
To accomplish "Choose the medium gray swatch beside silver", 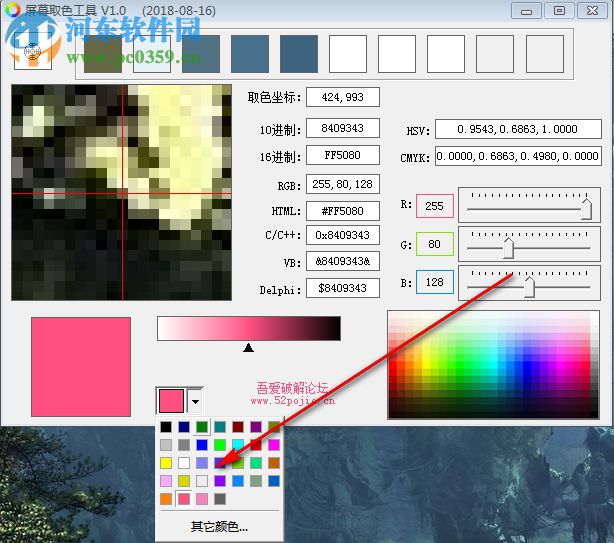I will click(184, 445).
